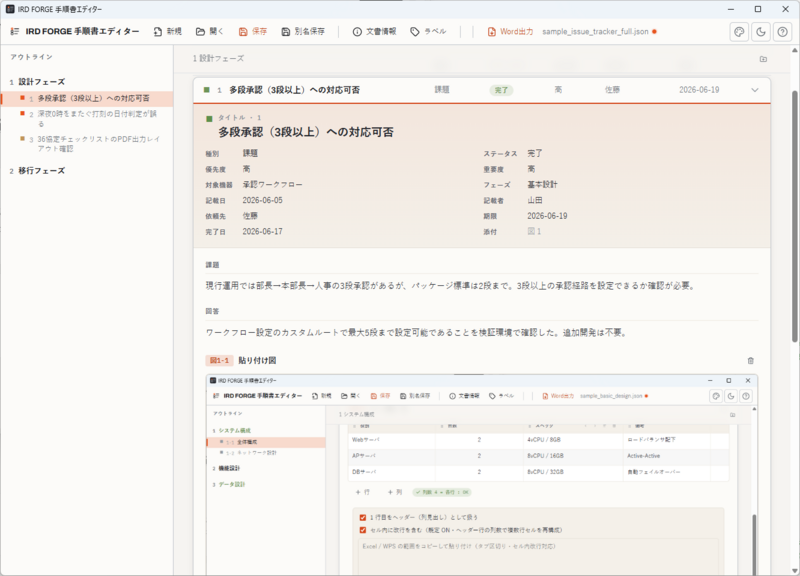
Task: Click the pasted screenshot image of 図1-1
Action: pyautogui.click(x=482, y=474)
